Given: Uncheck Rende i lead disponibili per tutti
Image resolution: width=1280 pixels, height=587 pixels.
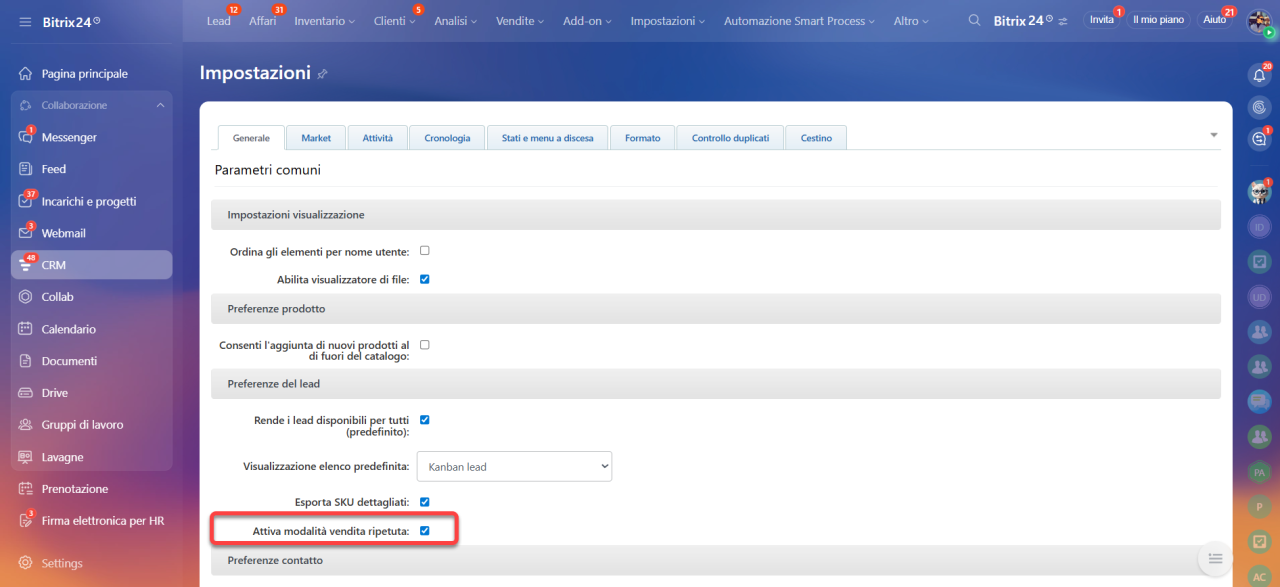Looking at the screenshot, I should tap(424, 420).
